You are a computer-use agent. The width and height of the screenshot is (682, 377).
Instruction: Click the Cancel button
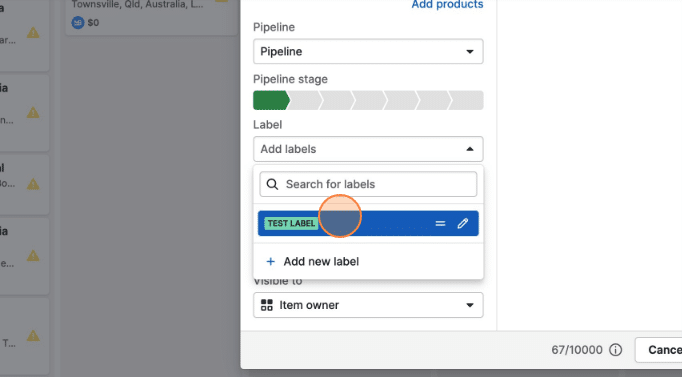tap(659, 350)
